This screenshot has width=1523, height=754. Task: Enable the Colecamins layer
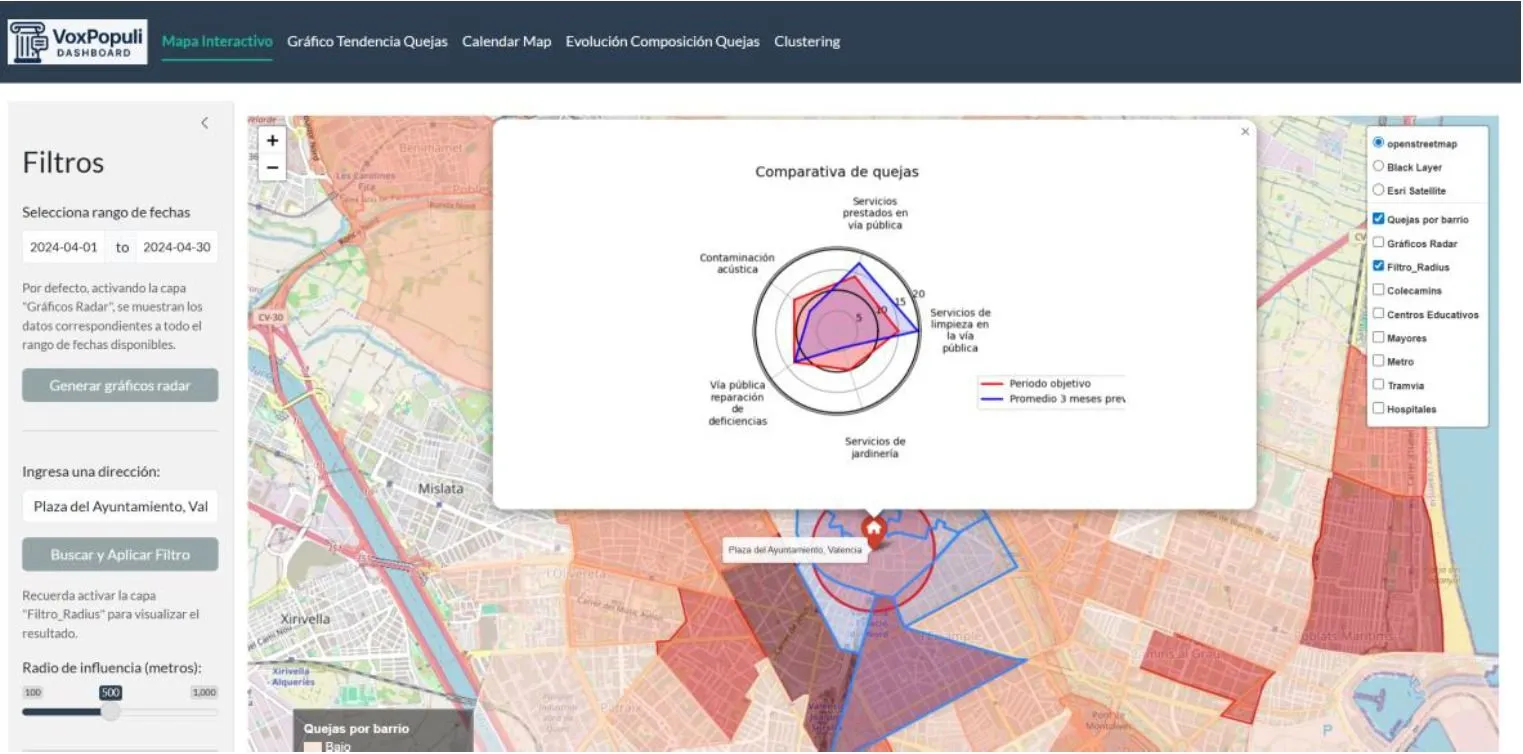pos(1379,290)
